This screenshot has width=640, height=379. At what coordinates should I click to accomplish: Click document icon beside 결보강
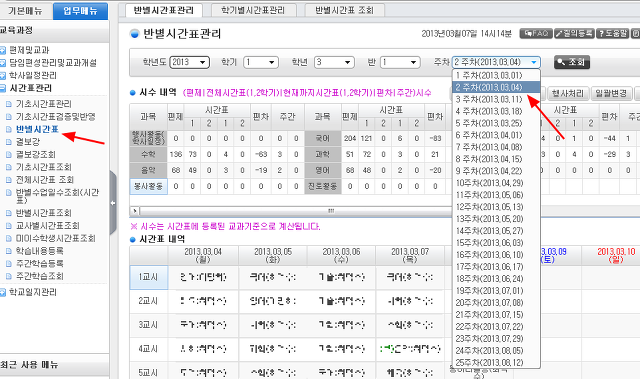[9, 142]
